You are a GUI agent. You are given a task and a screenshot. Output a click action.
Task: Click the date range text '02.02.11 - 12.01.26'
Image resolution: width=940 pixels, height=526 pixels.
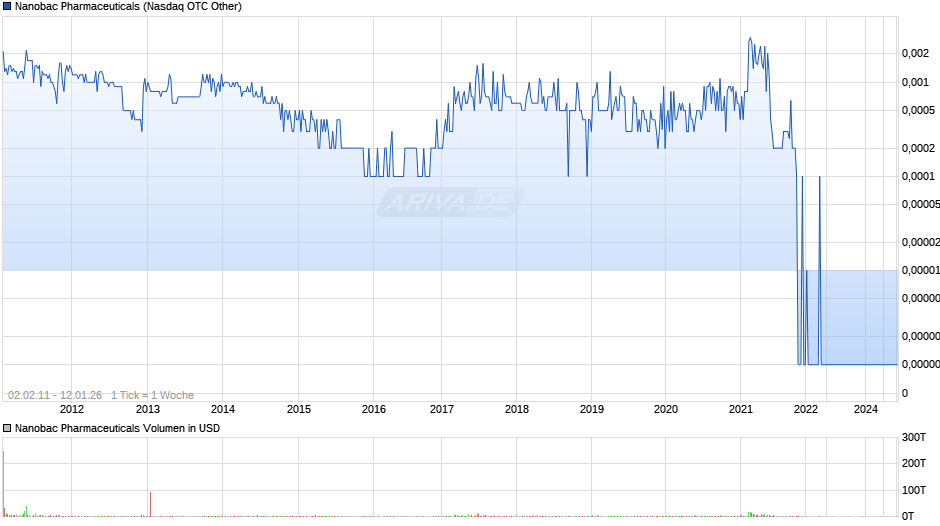pyautogui.click(x=55, y=395)
